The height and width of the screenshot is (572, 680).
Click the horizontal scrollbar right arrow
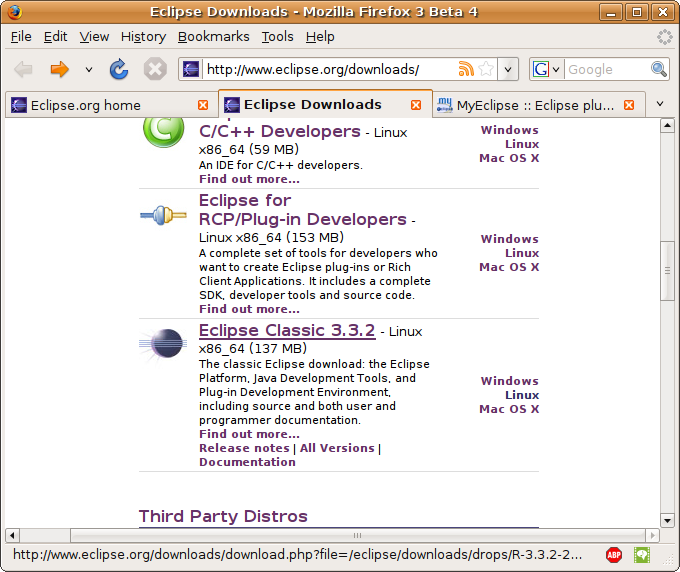652,535
